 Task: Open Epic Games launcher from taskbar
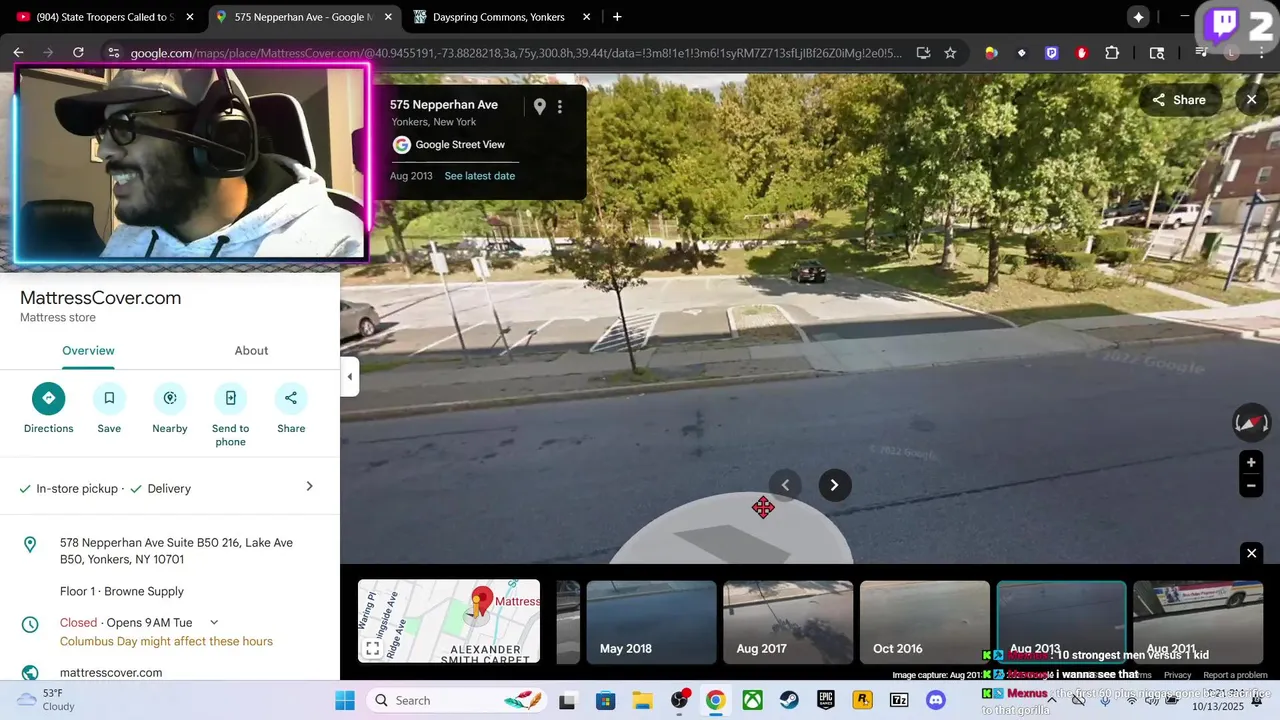(x=826, y=700)
